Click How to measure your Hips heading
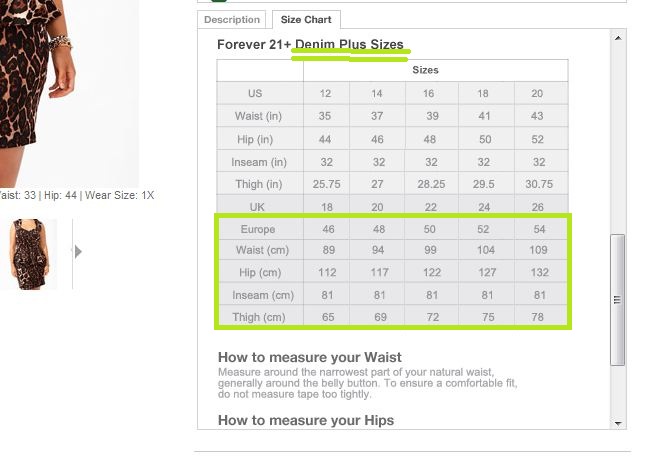Screen dimensions: 651x463 pyautogui.click(x=306, y=420)
